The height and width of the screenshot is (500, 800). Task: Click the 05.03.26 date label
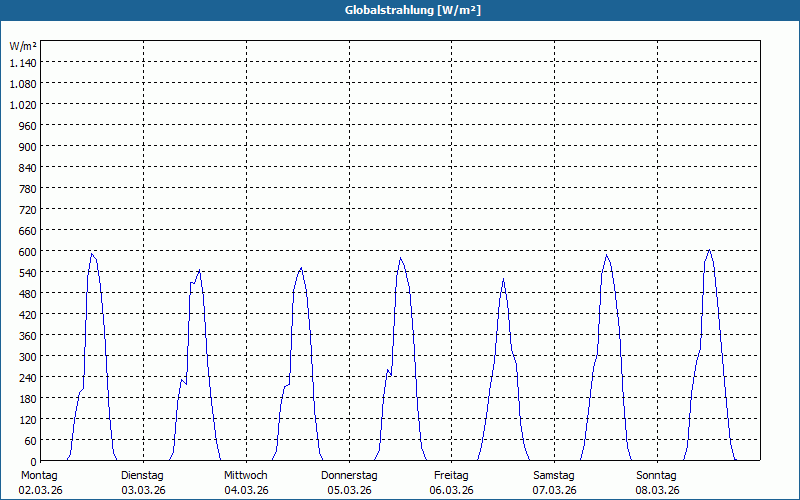pos(349,491)
